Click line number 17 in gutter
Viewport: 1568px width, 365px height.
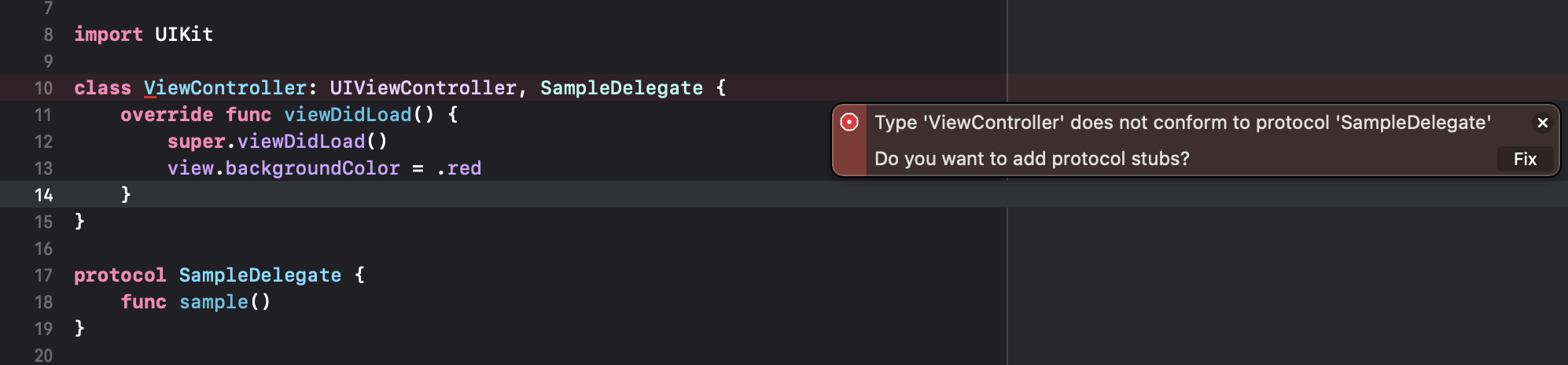(43, 275)
